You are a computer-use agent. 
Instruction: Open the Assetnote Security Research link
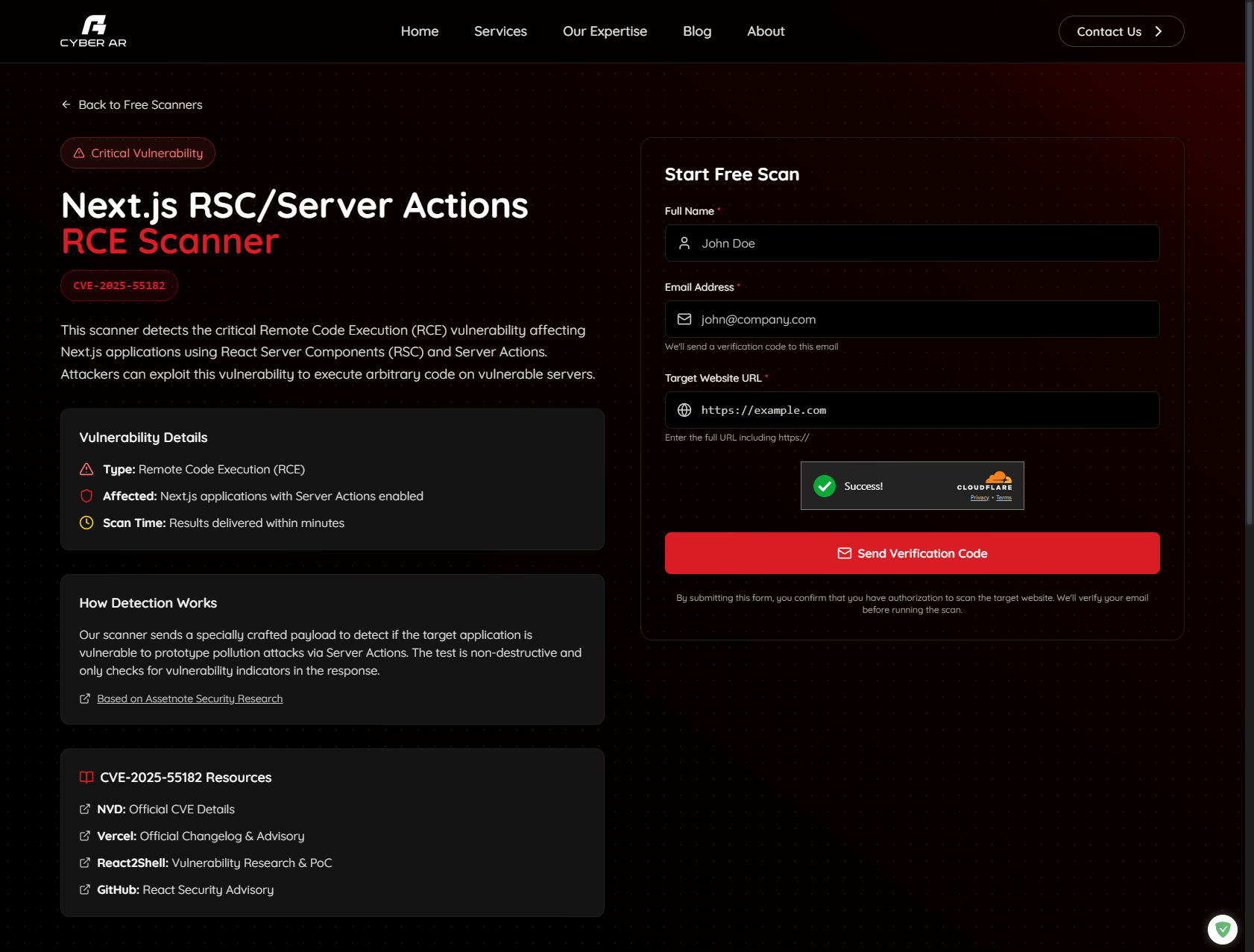click(189, 699)
